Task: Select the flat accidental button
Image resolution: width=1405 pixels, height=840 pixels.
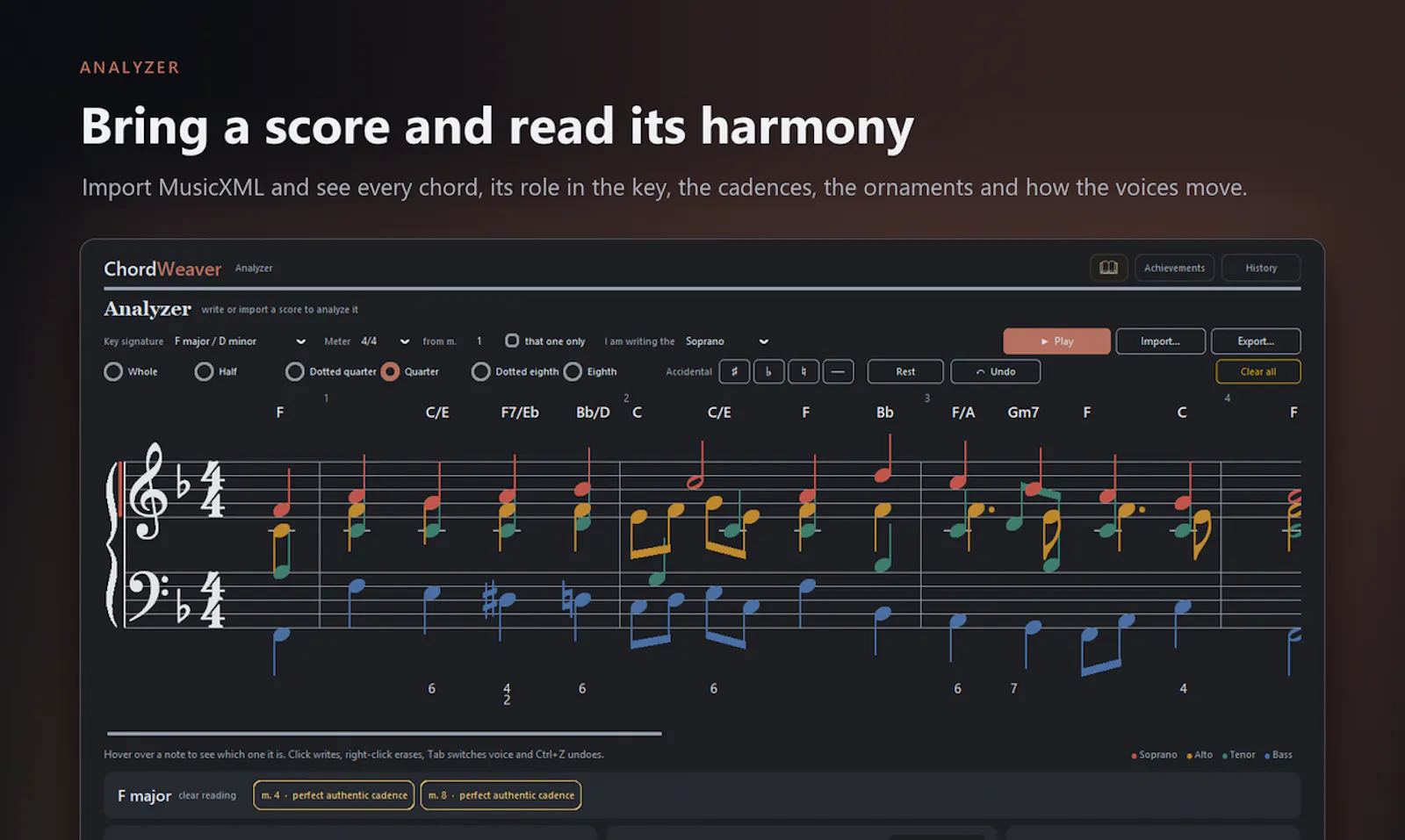Action: pyautogui.click(x=768, y=371)
